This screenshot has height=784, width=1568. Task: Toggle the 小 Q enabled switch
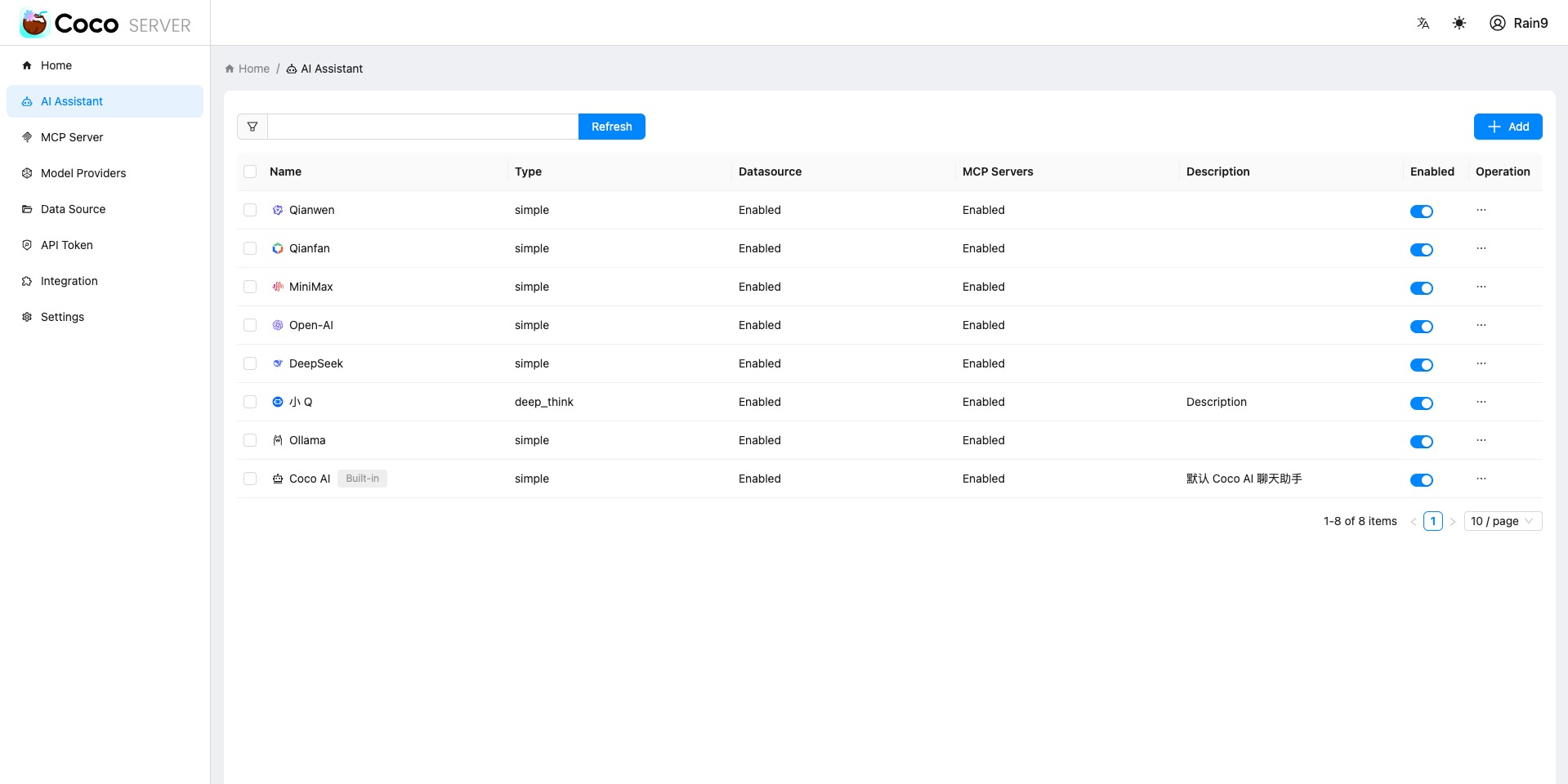click(x=1422, y=403)
